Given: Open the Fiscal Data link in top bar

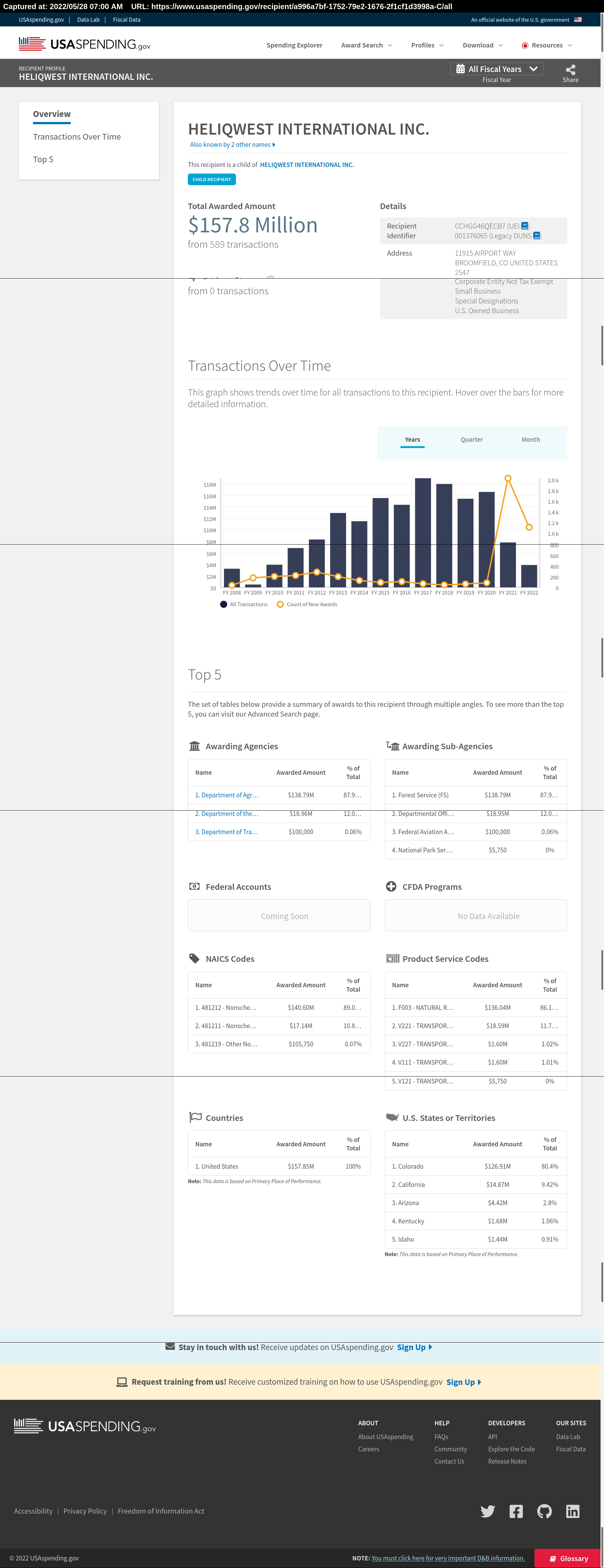Looking at the screenshot, I should (127, 19).
